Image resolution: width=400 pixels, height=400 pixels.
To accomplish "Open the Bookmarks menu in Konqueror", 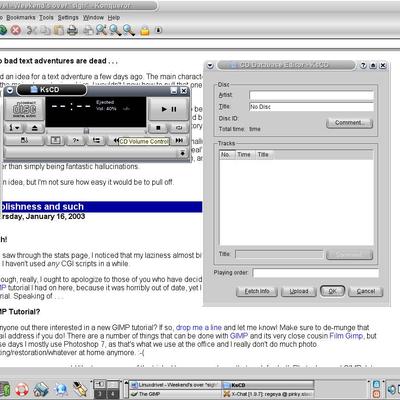I will point(21,17).
